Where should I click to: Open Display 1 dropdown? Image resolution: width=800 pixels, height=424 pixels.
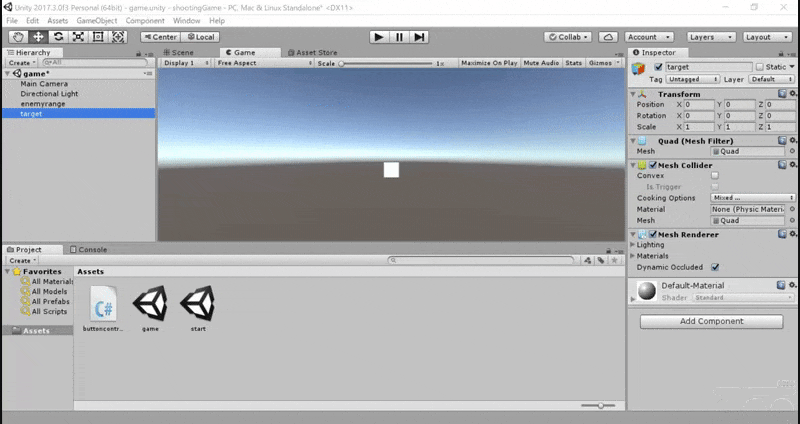click(x=185, y=63)
